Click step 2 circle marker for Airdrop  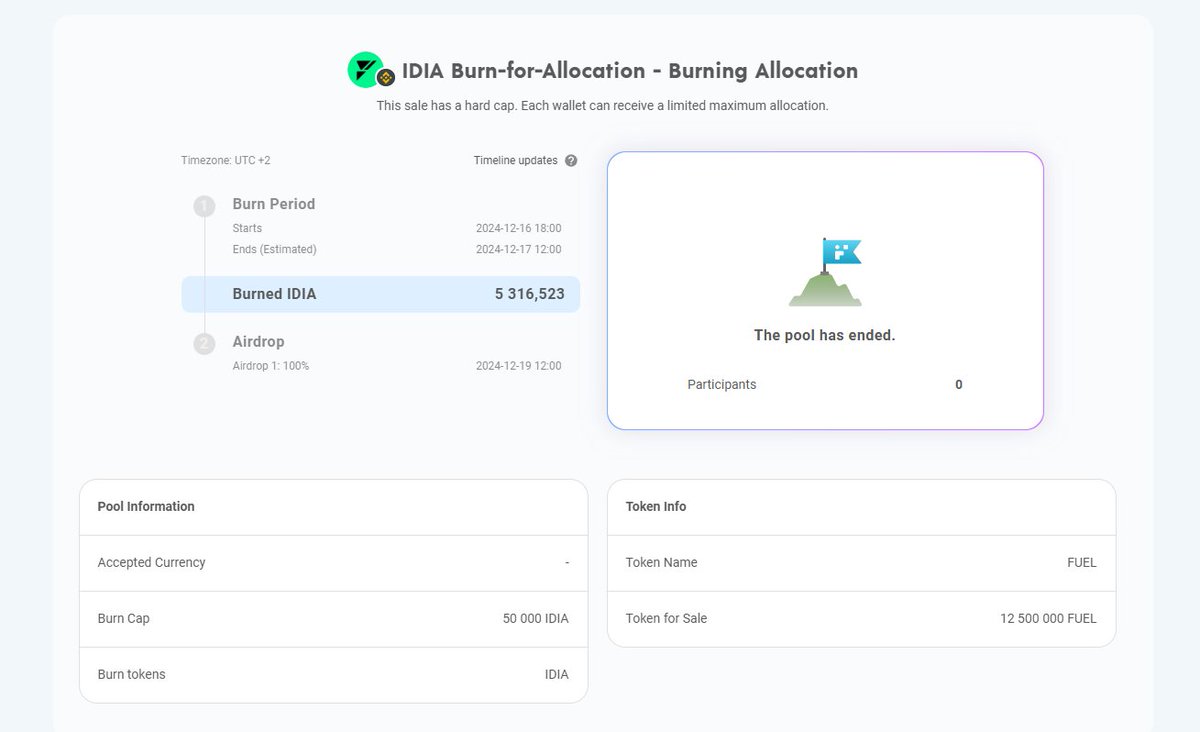click(x=204, y=343)
